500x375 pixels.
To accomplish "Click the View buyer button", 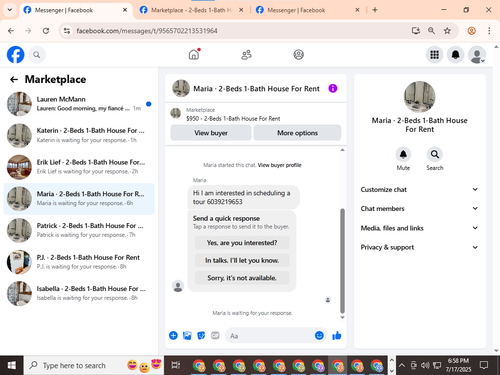I will 211,133.
